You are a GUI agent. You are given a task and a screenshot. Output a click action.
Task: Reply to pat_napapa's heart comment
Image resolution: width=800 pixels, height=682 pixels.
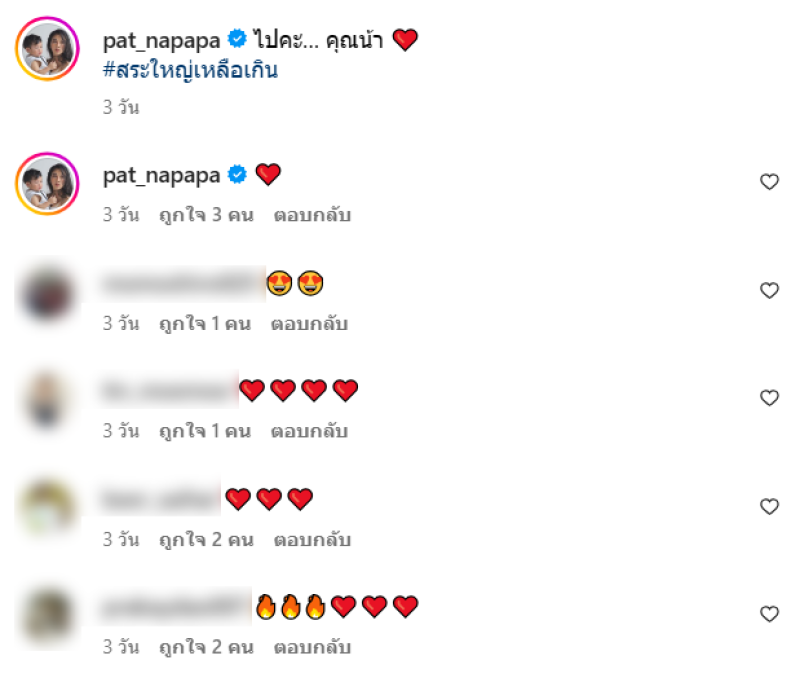tap(312, 215)
